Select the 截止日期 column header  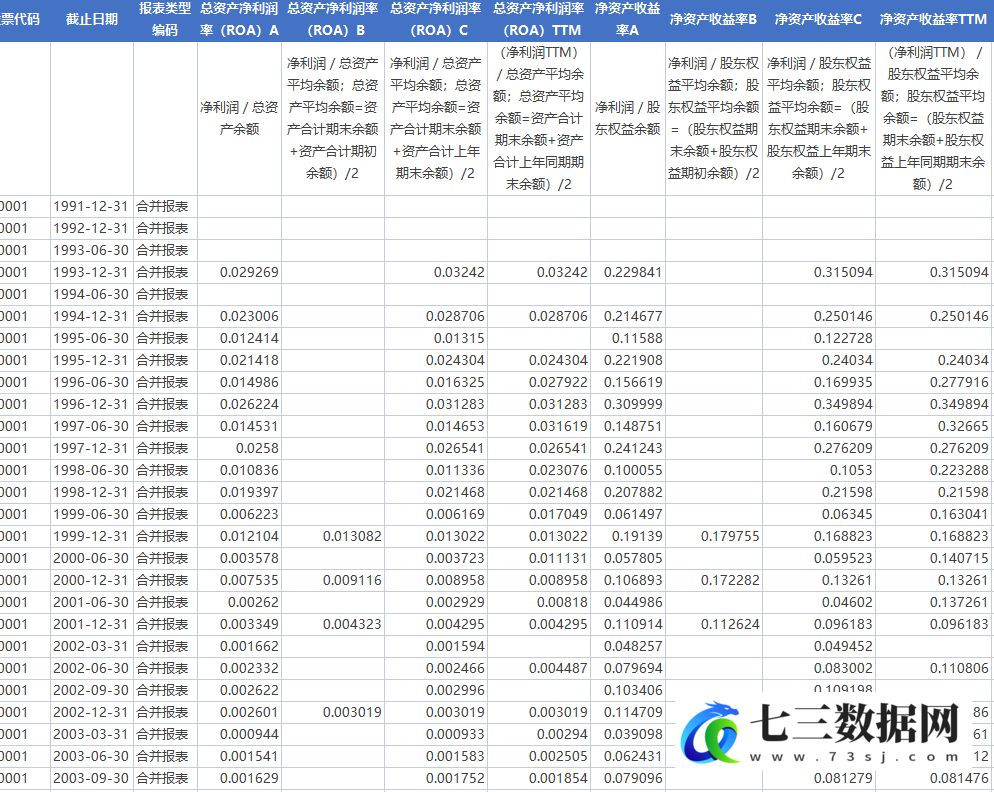pos(92,20)
